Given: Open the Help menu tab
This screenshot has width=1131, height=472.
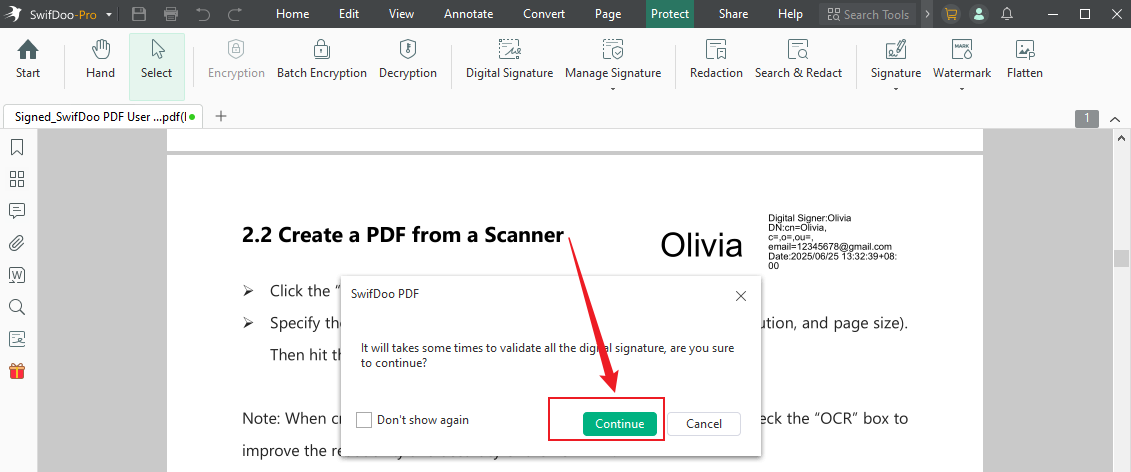Looking at the screenshot, I should tap(791, 14).
